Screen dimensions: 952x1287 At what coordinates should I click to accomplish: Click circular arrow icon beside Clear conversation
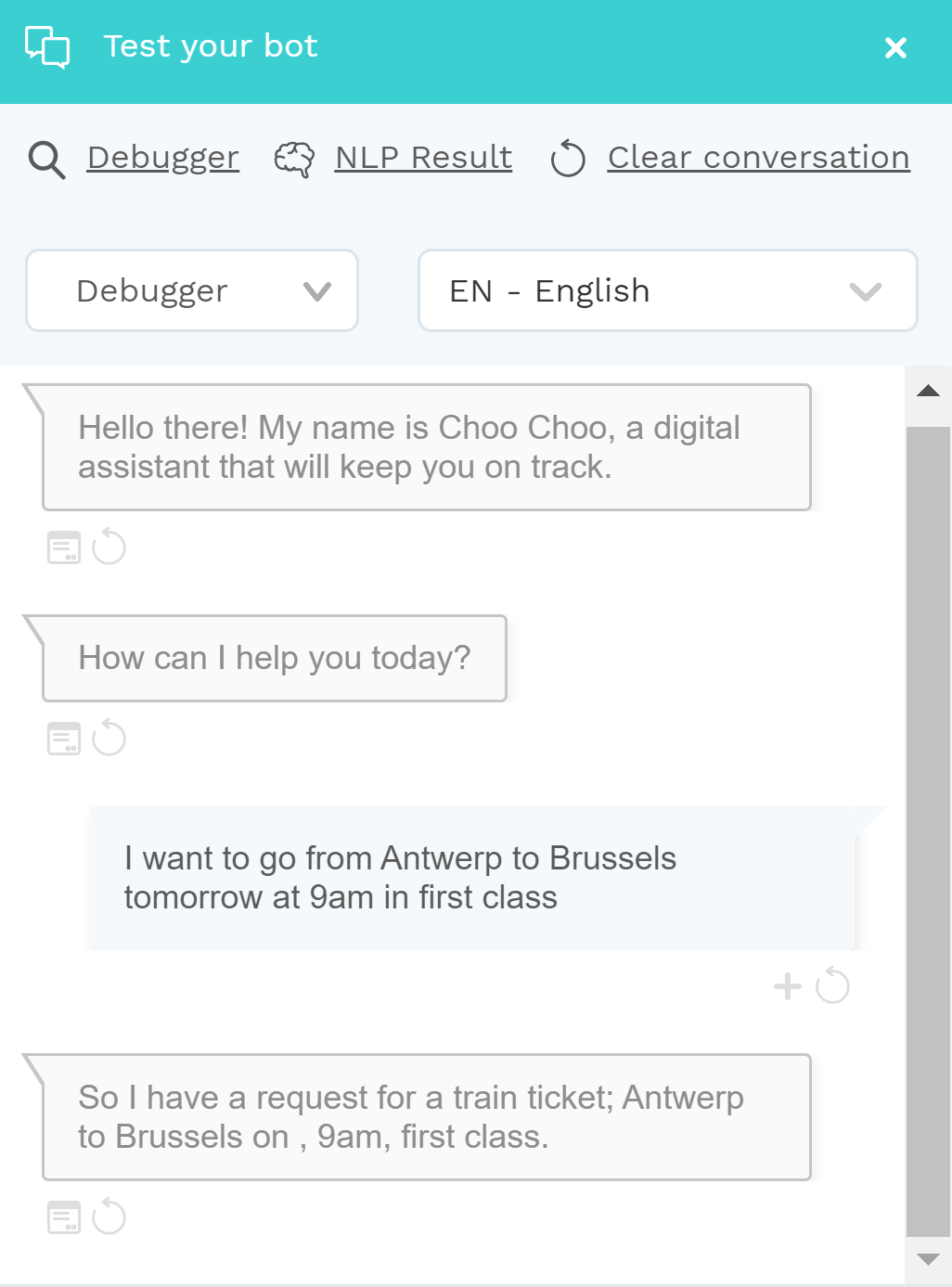click(568, 159)
